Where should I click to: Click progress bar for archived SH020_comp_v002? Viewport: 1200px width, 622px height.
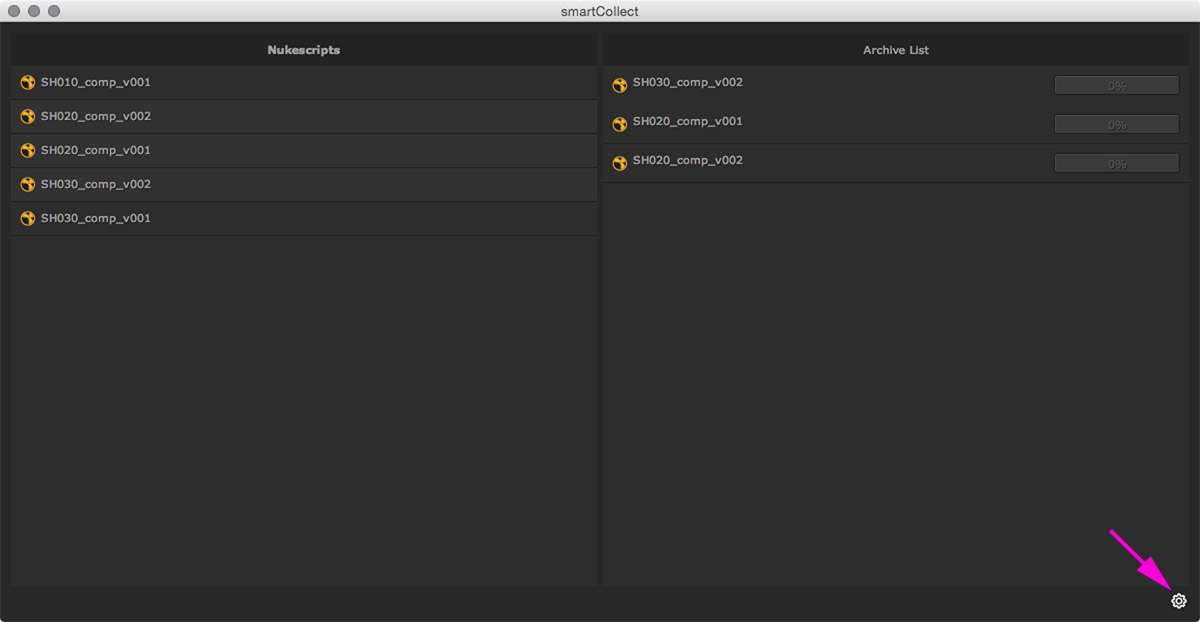coord(1116,164)
